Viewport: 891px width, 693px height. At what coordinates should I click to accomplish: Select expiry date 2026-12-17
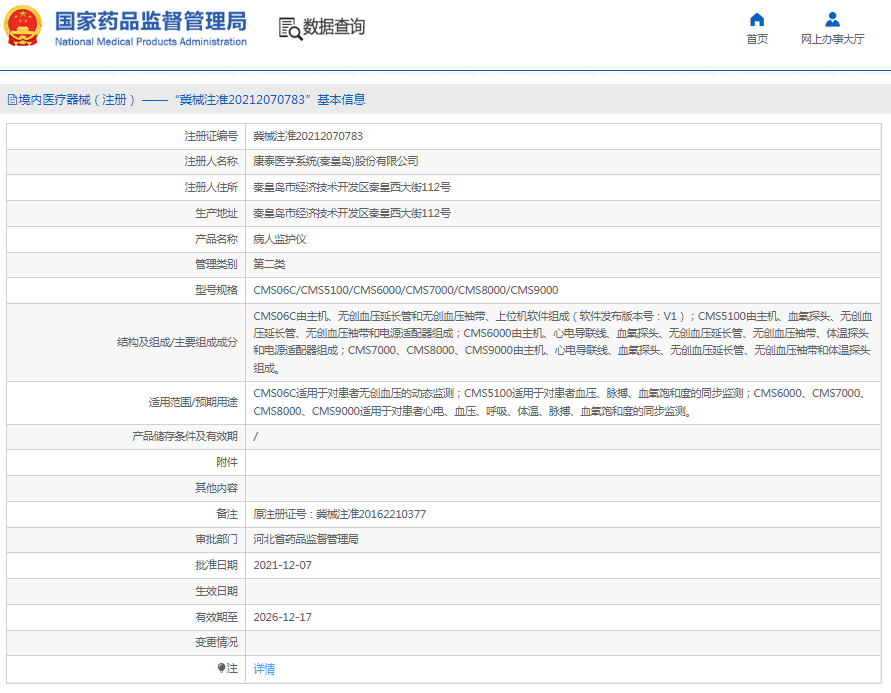[282, 617]
